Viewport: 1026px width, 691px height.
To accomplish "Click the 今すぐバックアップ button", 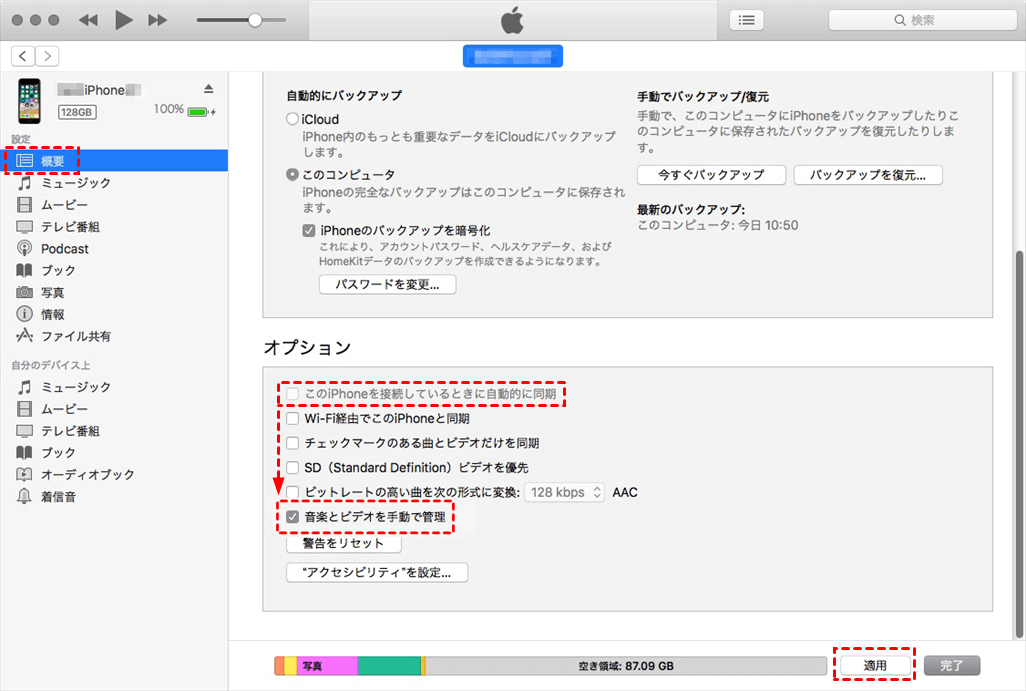I will pyautogui.click(x=710, y=175).
